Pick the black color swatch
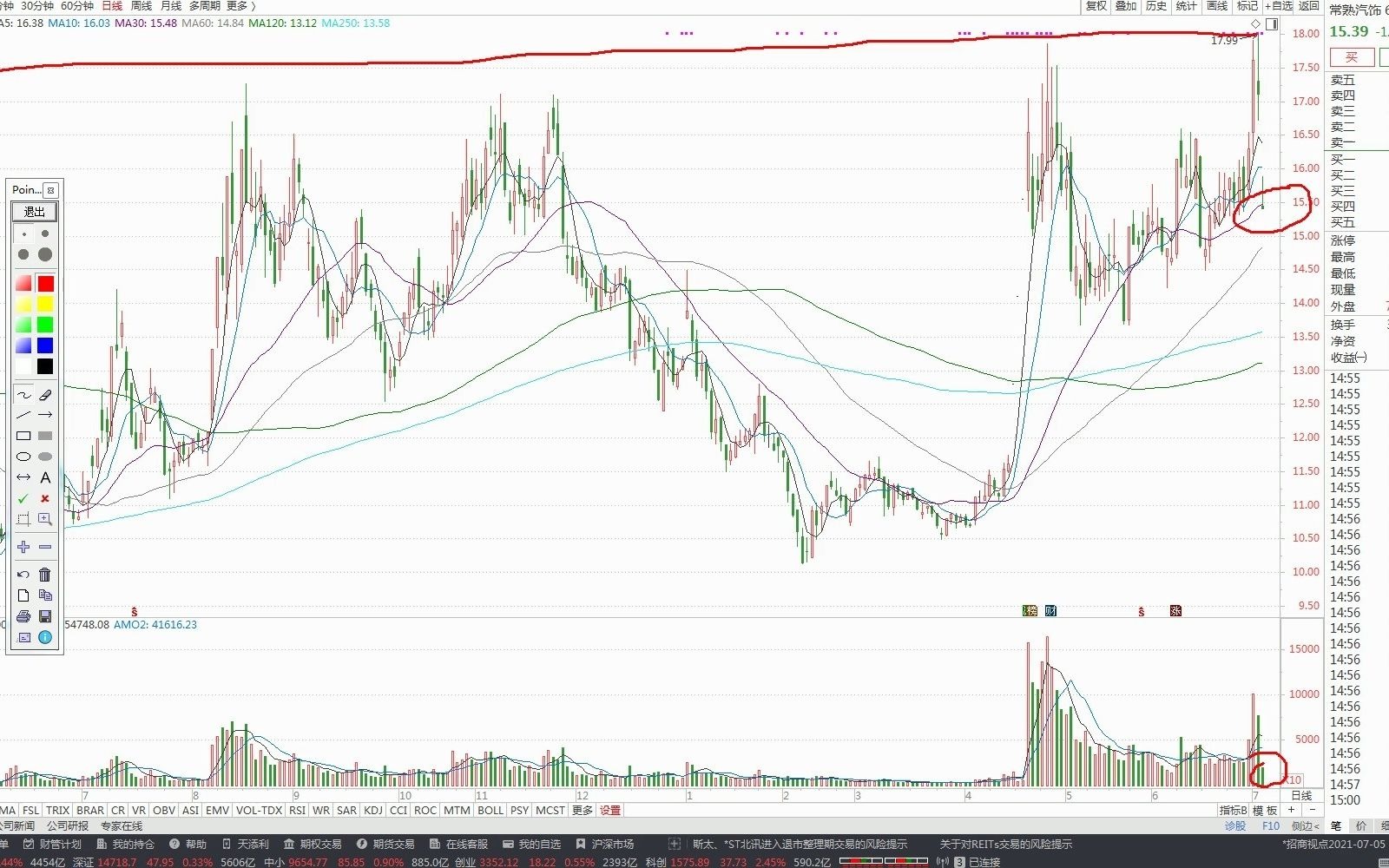The height and width of the screenshot is (868, 1389). pos(45,366)
